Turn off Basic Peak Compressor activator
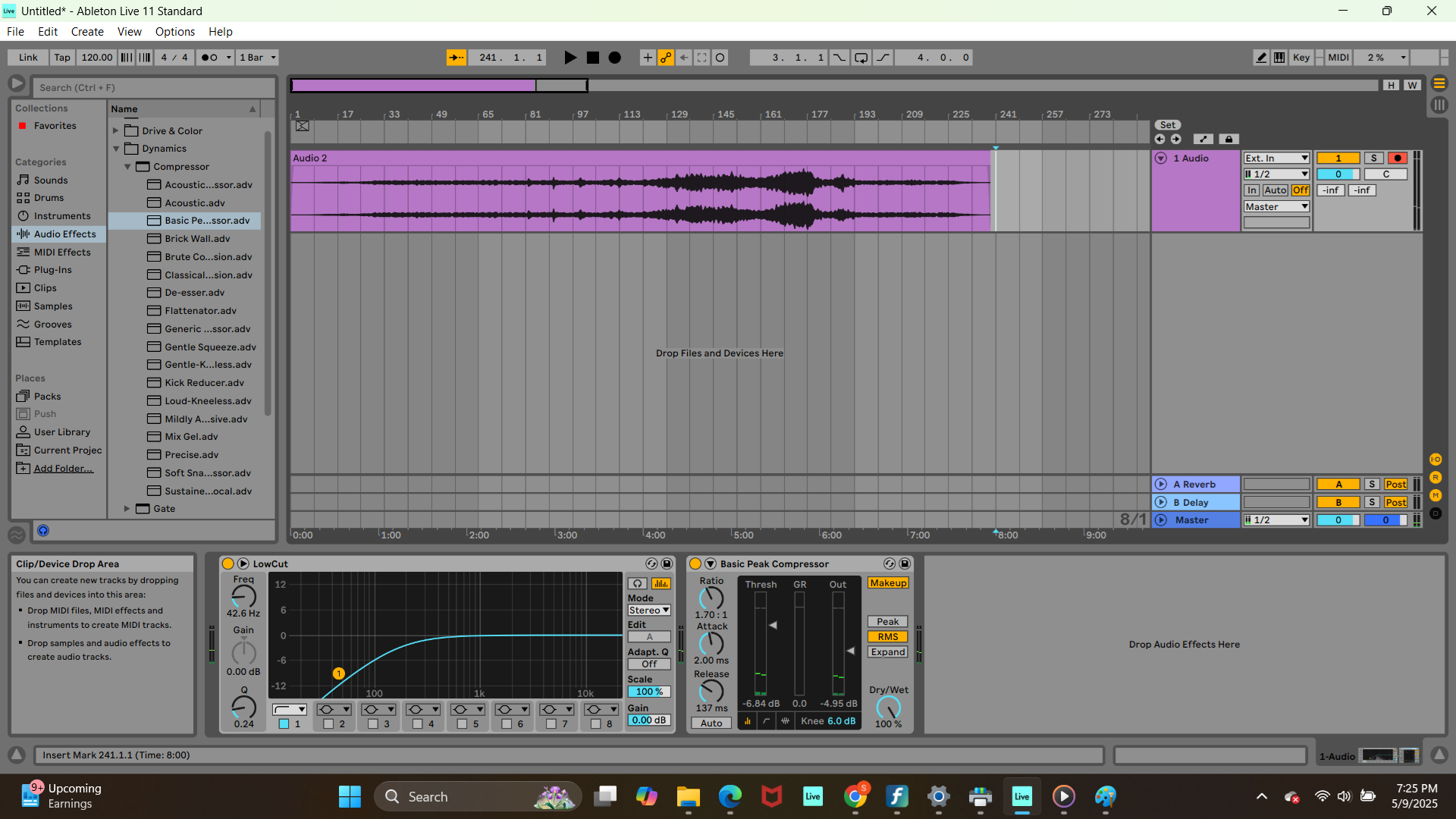Viewport: 1456px width, 819px height. pyautogui.click(x=695, y=563)
